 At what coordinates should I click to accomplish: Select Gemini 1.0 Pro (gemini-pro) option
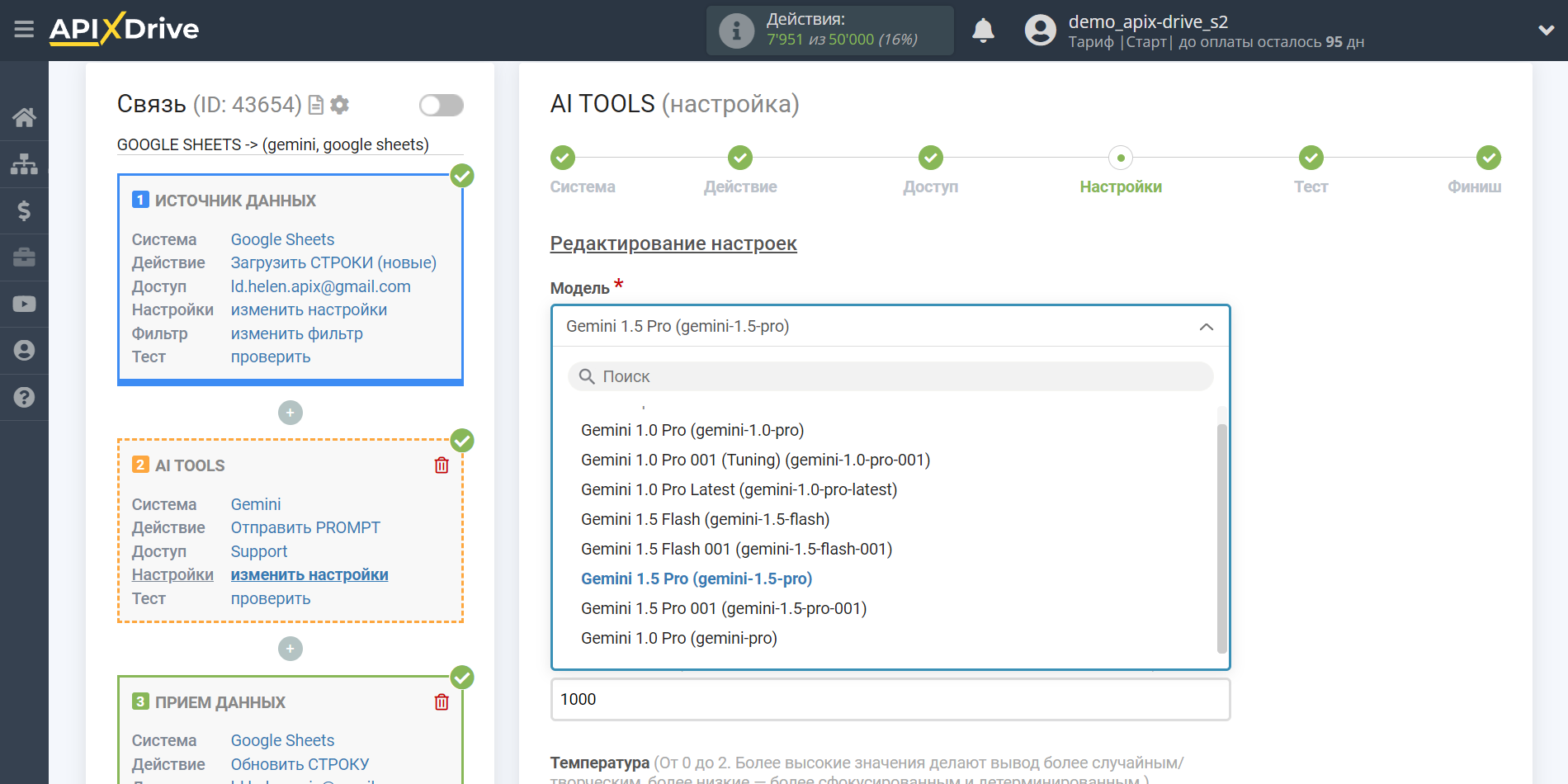[679, 638]
